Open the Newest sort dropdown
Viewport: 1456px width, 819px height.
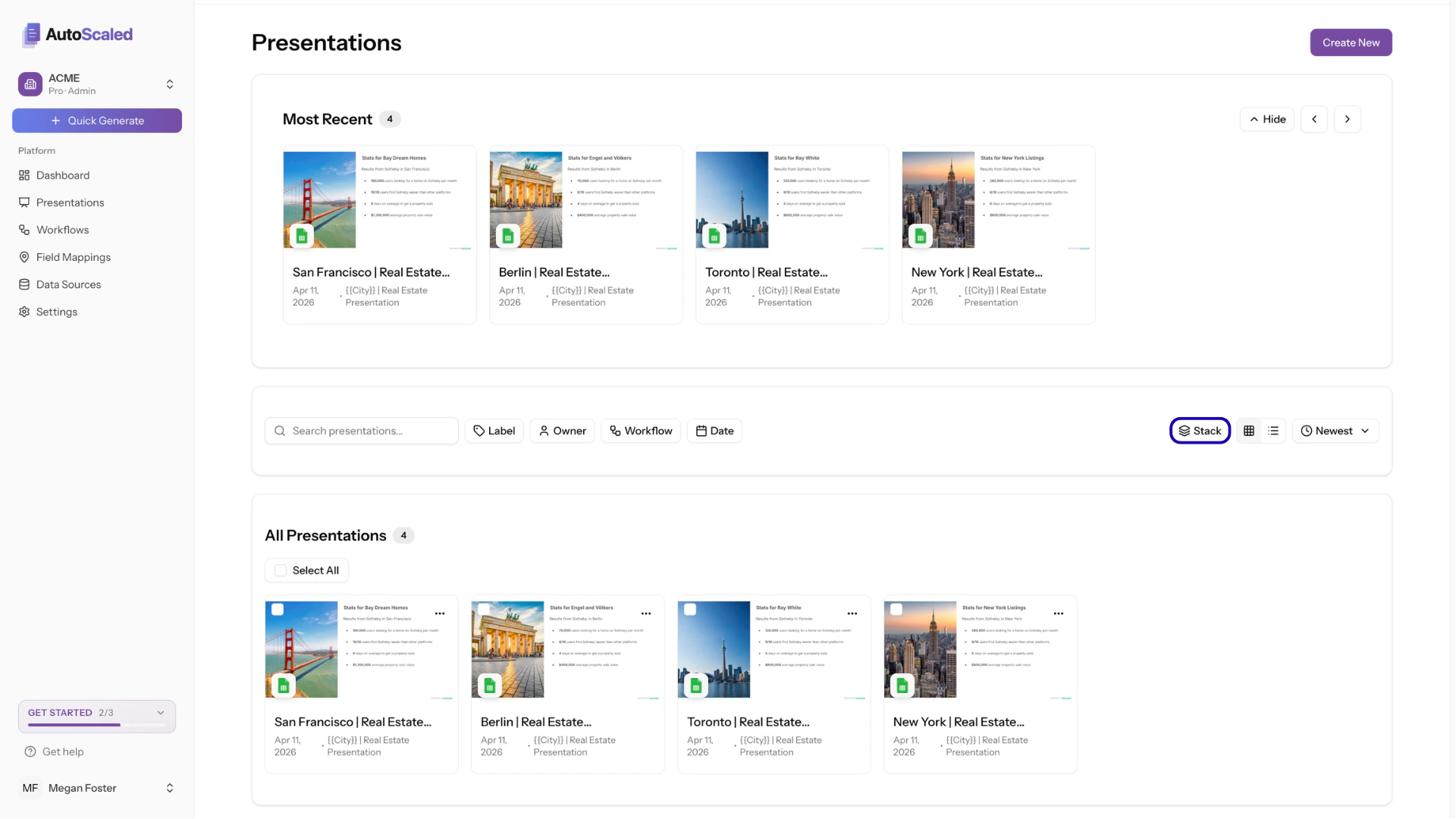pos(1335,430)
